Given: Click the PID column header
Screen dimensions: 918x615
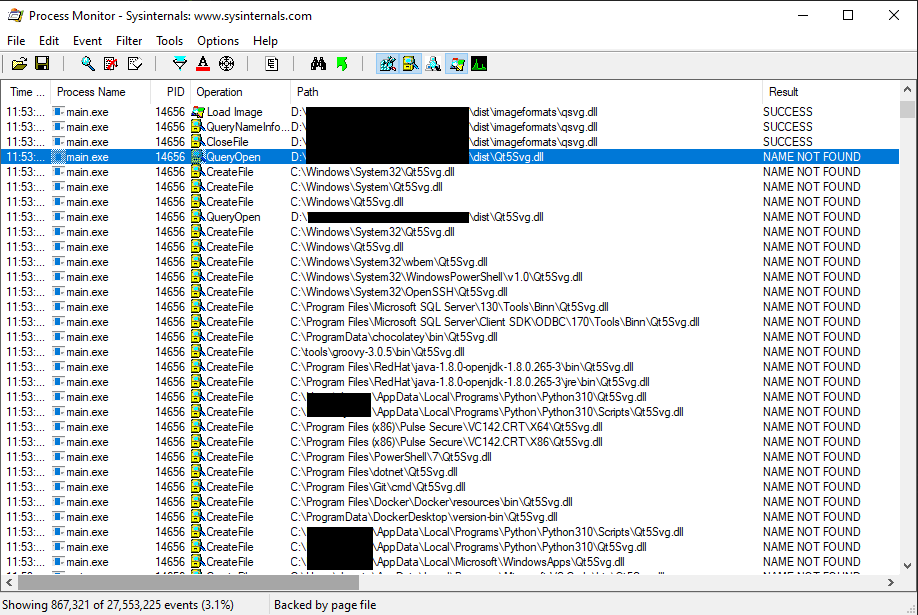Looking at the screenshot, I should click(170, 92).
